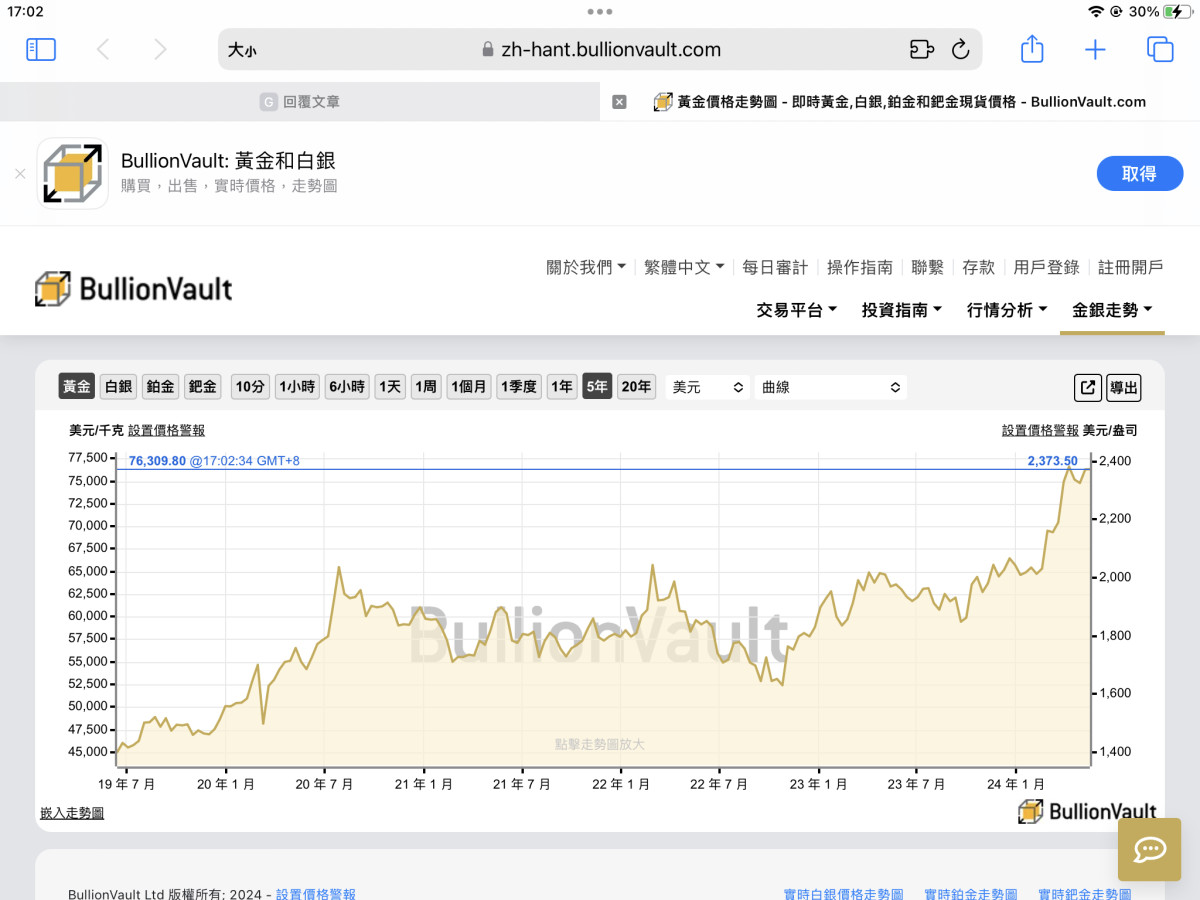The width and height of the screenshot is (1200, 900).
Task: Set chart range to 20年
Action: [x=636, y=387]
